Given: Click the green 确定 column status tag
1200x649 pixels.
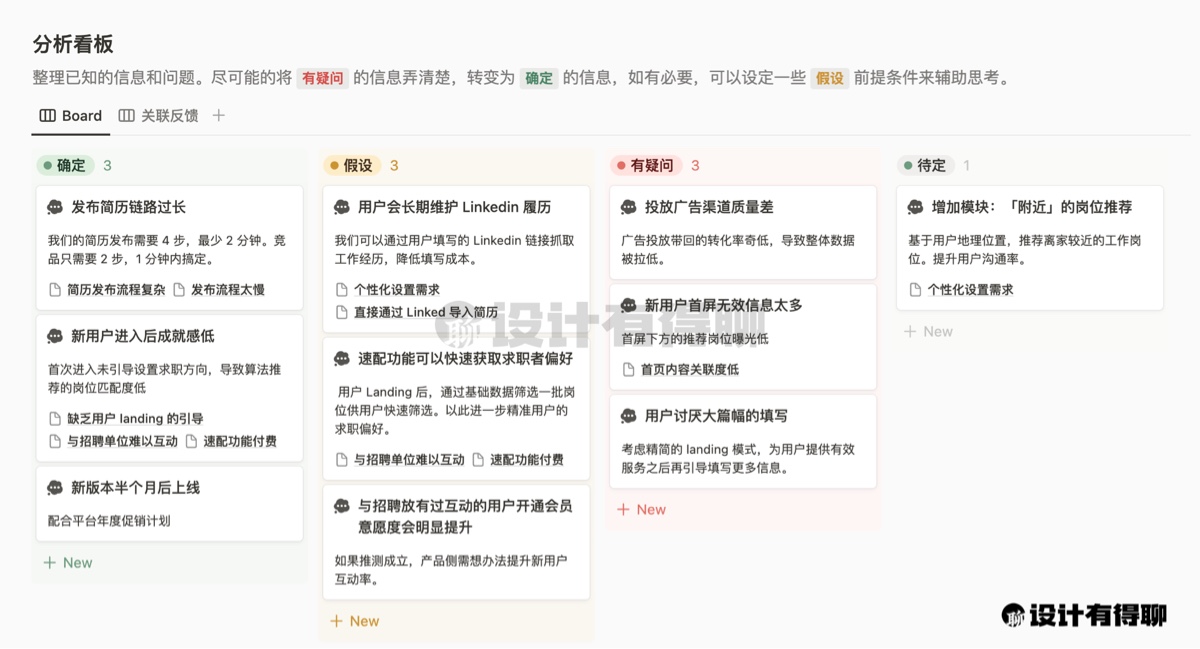Looking at the screenshot, I should tap(64, 165).
